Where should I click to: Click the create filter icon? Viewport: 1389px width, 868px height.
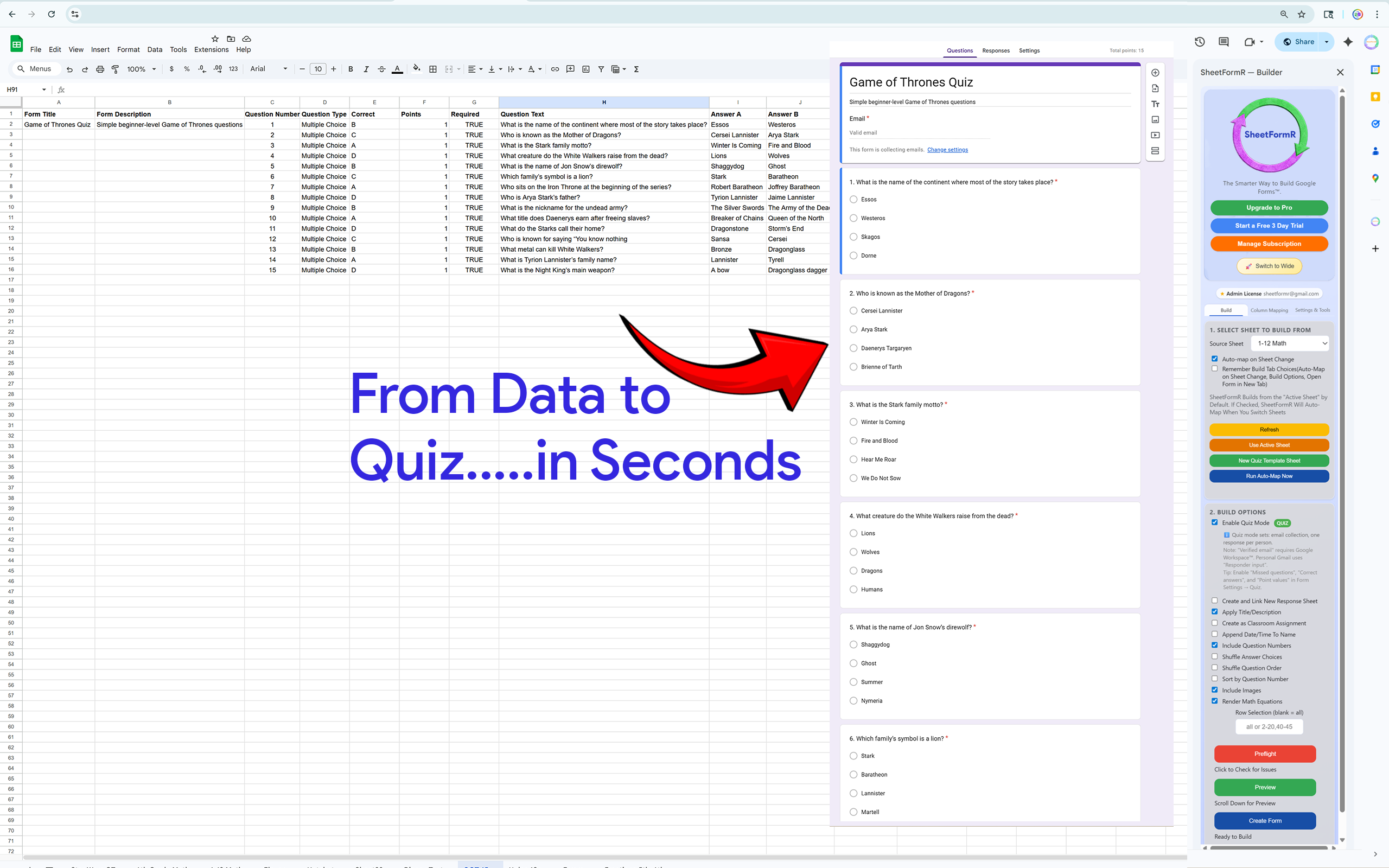(601, 69)
